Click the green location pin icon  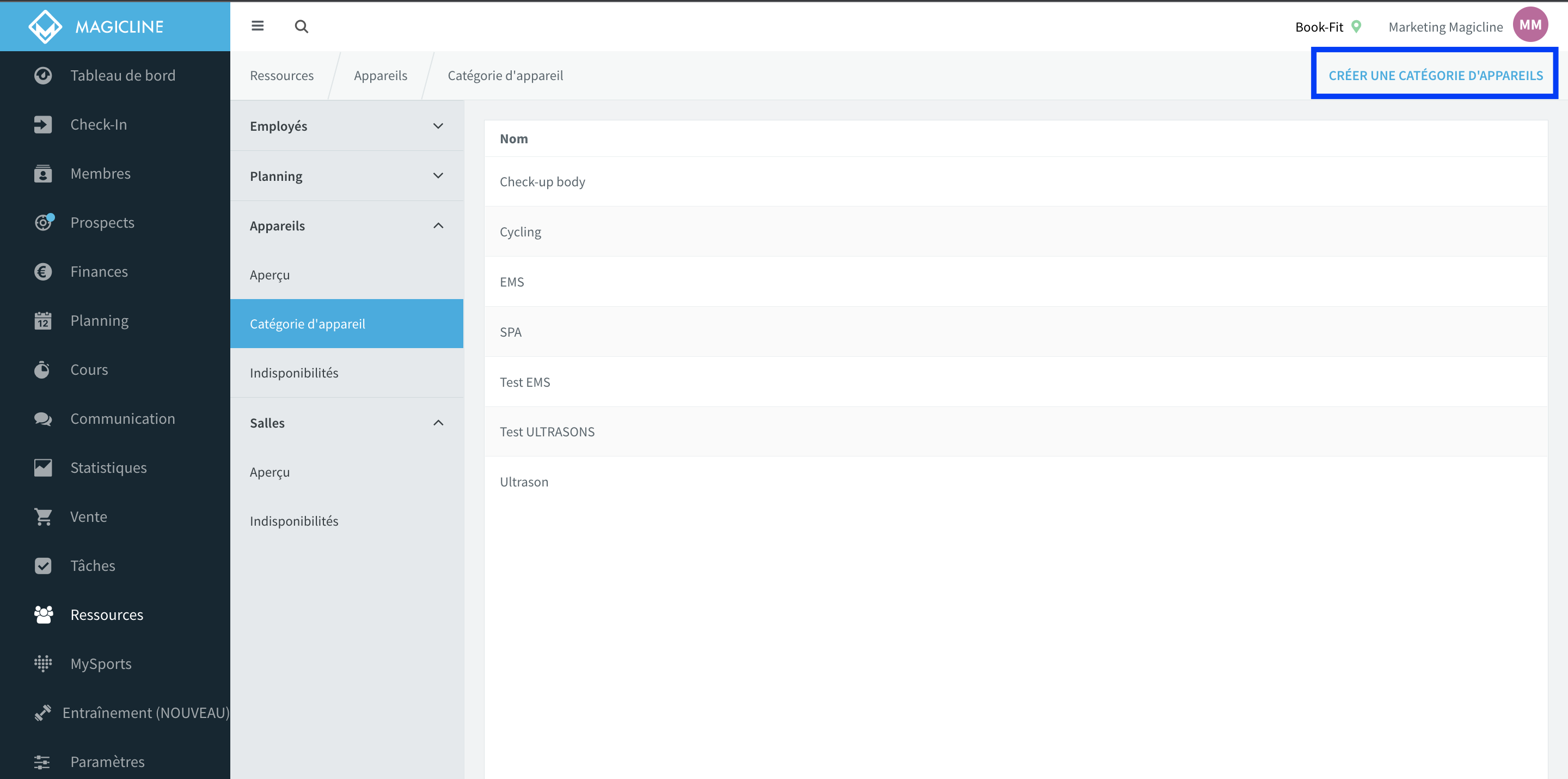pyautogui.click(x=1356, y=26)
